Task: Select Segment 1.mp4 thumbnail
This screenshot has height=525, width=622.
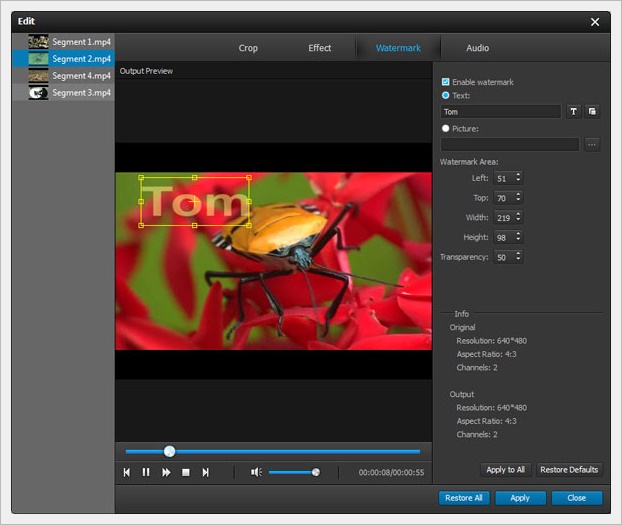Action: click(x=38, y=42)
